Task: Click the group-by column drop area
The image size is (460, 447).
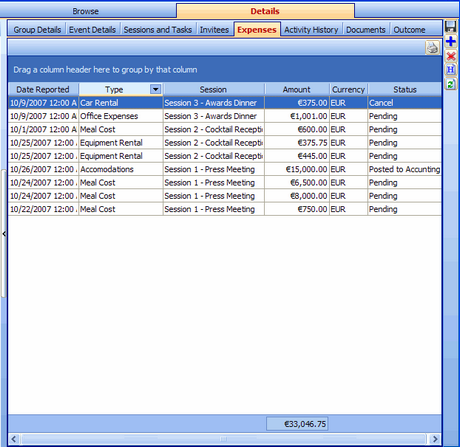Action: pos(225,69)
